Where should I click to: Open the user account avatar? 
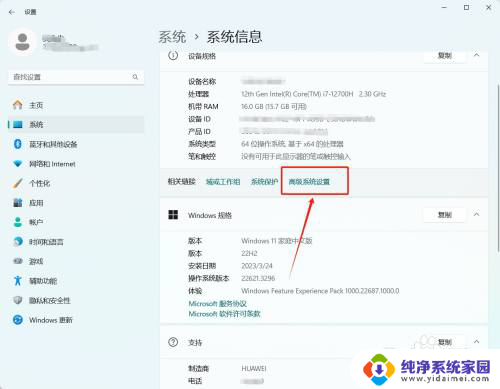tap(22, 43)
